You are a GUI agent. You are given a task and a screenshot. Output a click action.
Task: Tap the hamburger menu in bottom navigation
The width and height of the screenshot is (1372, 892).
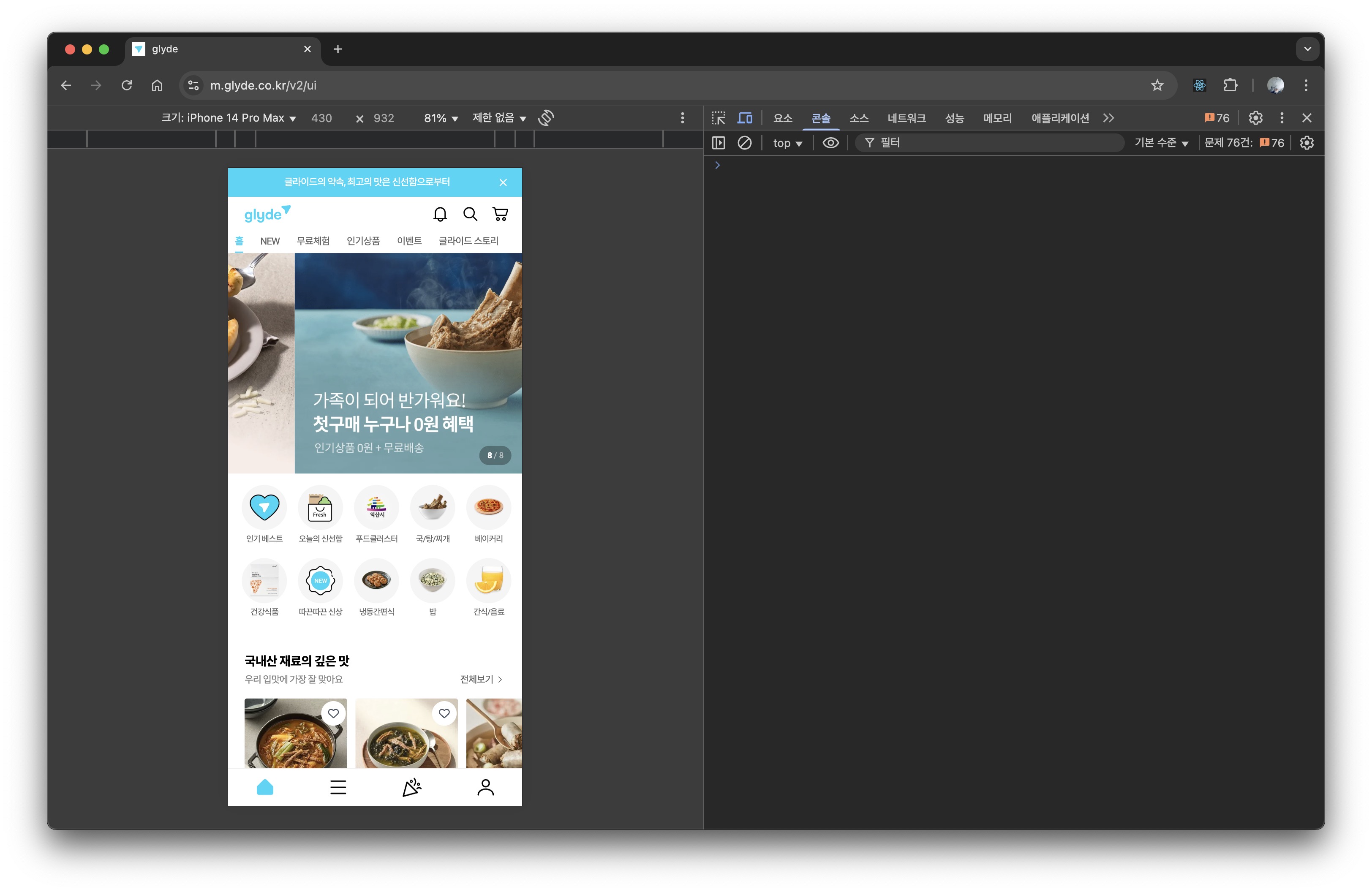point(338,787)
